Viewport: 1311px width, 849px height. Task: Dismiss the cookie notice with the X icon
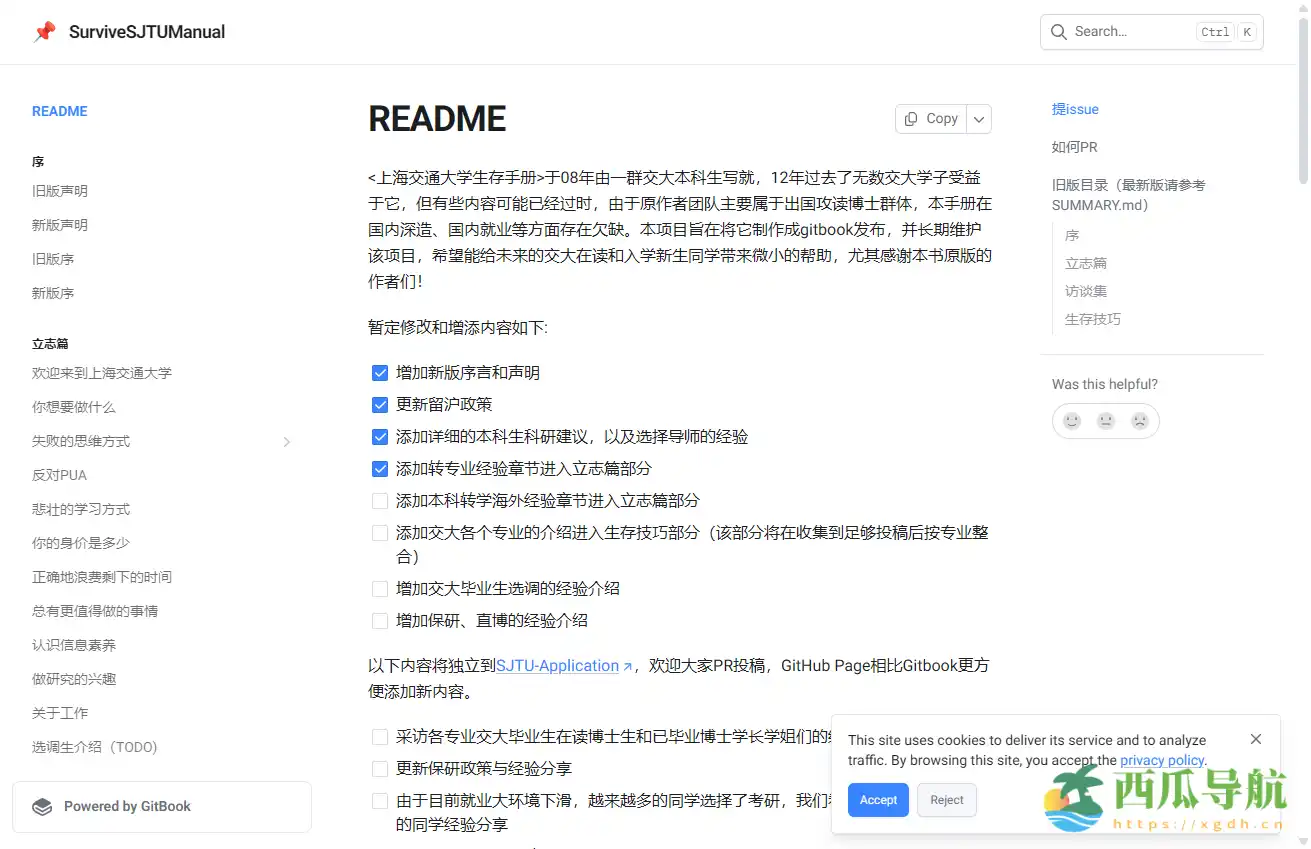[1255, 739]
